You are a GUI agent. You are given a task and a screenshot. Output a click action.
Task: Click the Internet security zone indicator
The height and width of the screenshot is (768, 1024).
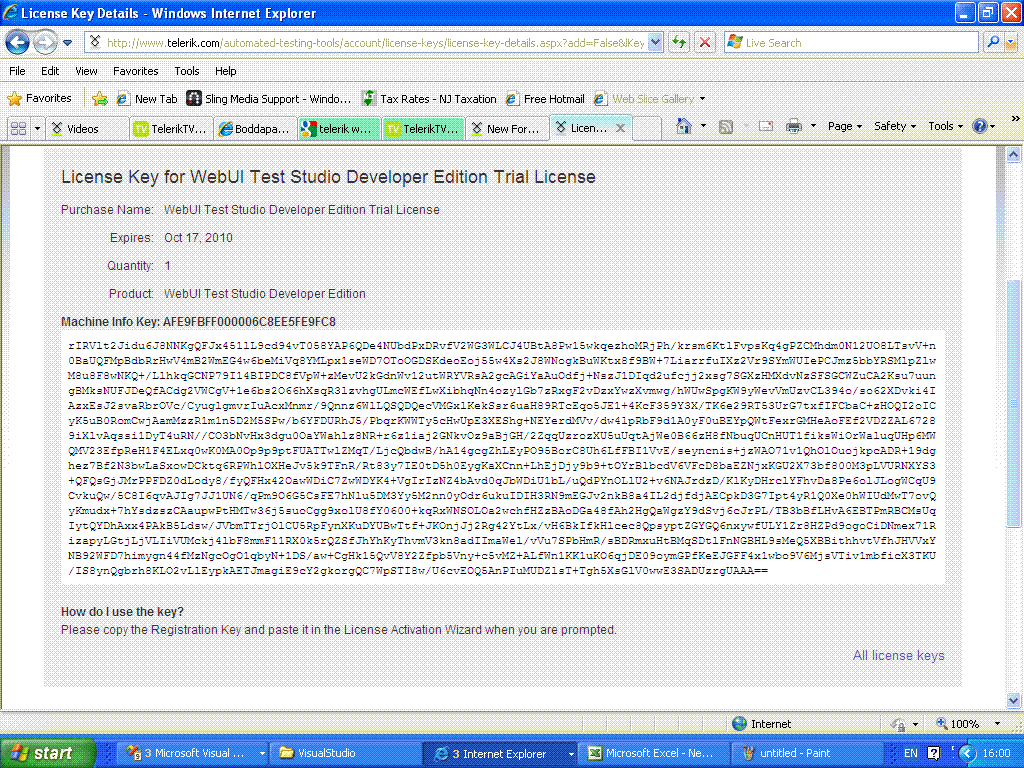coord(761,724)
